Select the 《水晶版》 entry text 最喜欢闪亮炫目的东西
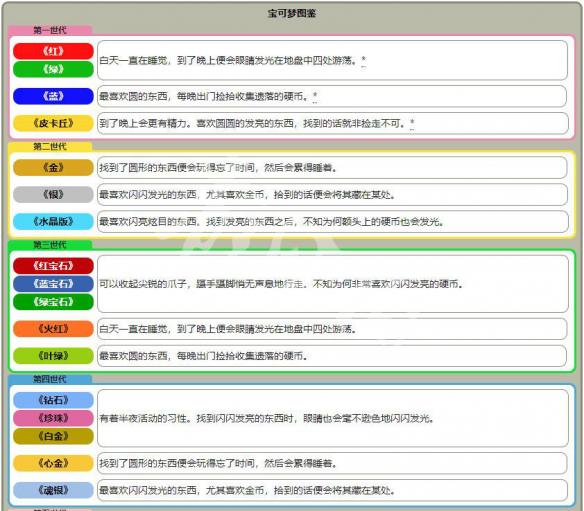The height and width of the screenshot is (511, 584). tap(272, 222)
